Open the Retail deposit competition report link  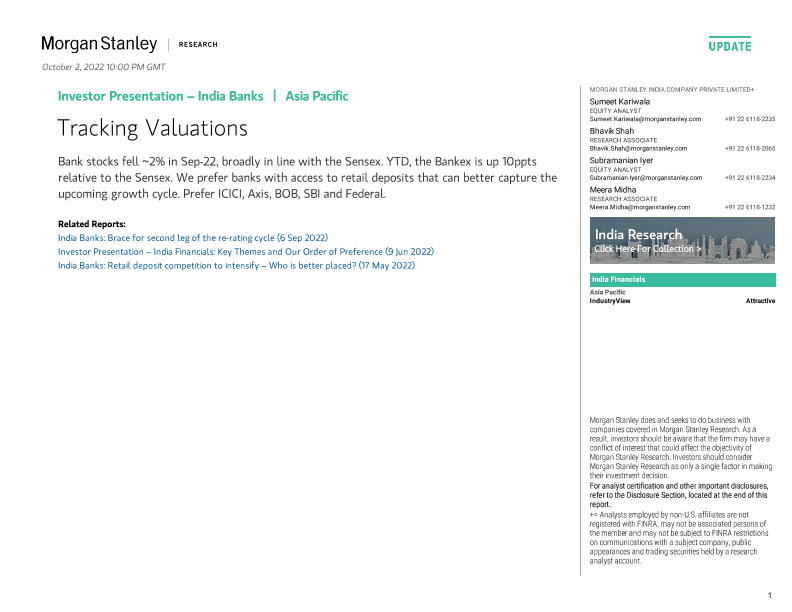tap(235, 266)
